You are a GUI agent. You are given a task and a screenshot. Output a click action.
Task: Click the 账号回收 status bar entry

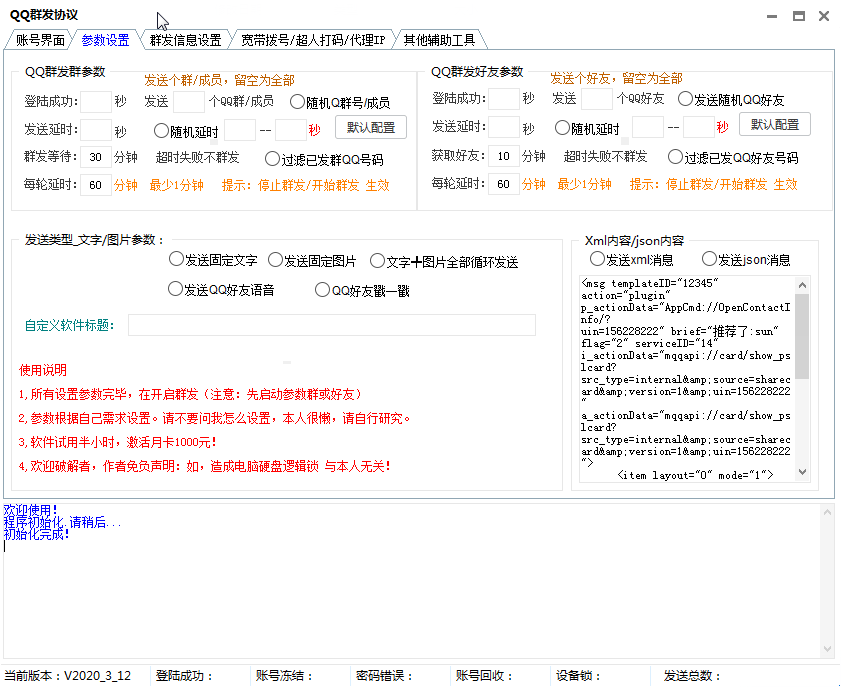point(484,676)
